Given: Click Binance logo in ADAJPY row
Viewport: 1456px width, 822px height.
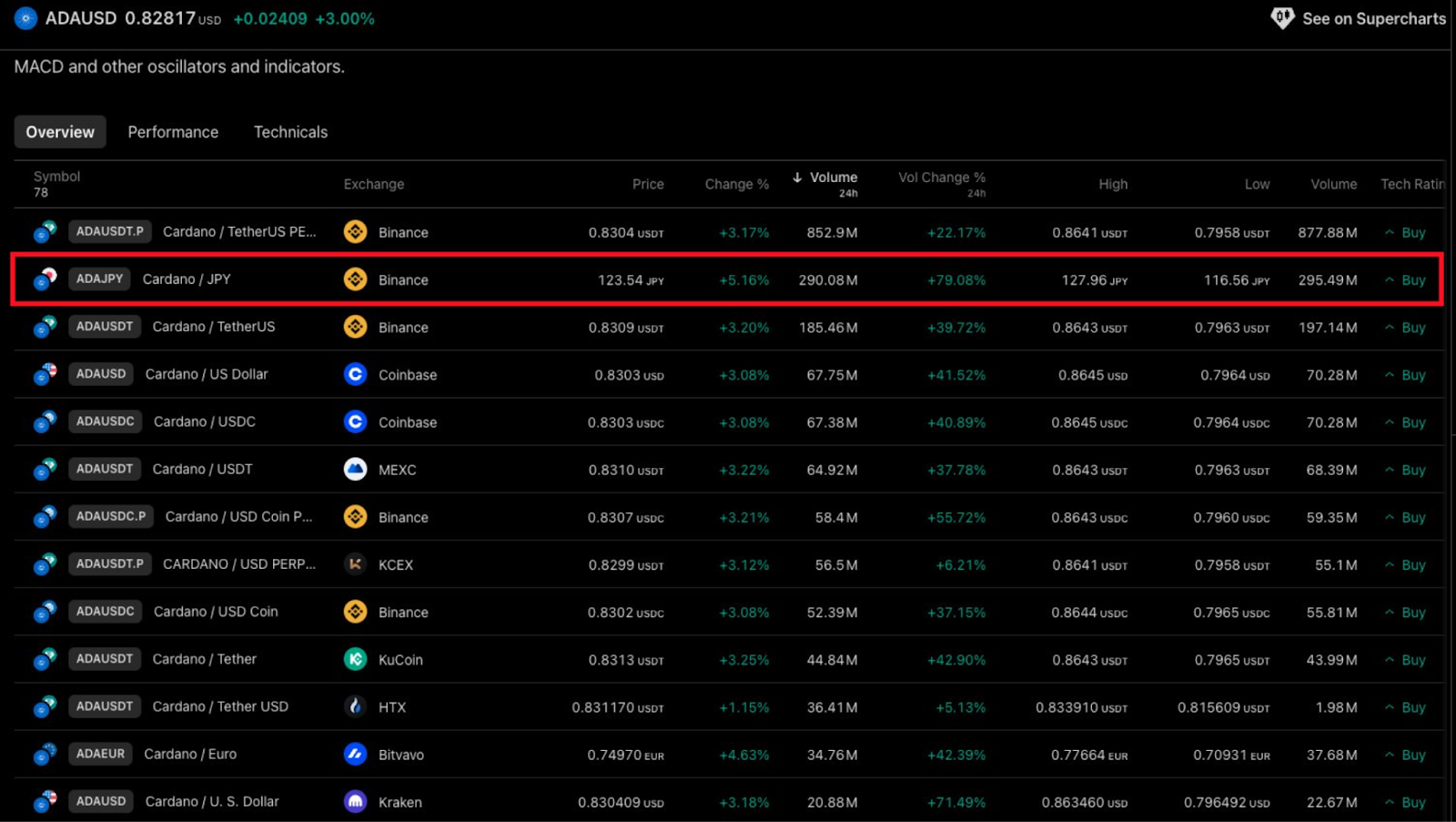Looking at the screenshot, I should (x=355, y=279).
